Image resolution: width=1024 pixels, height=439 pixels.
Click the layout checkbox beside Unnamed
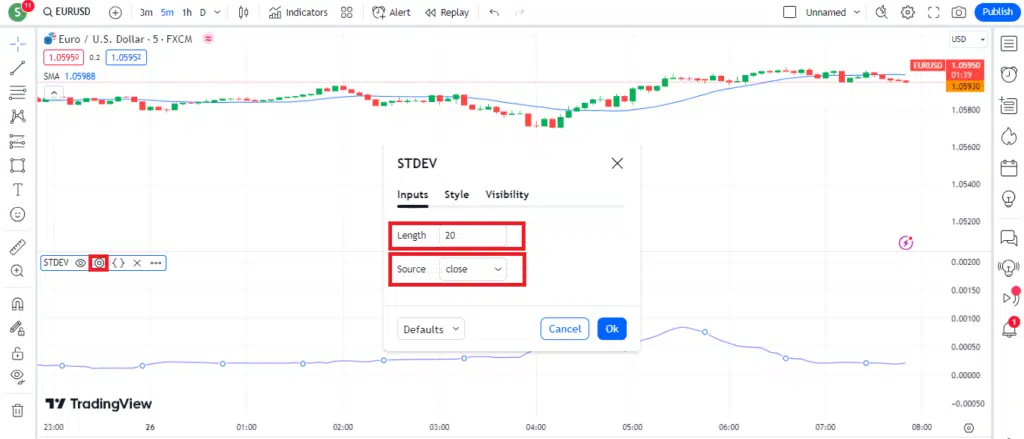(790, 12)
